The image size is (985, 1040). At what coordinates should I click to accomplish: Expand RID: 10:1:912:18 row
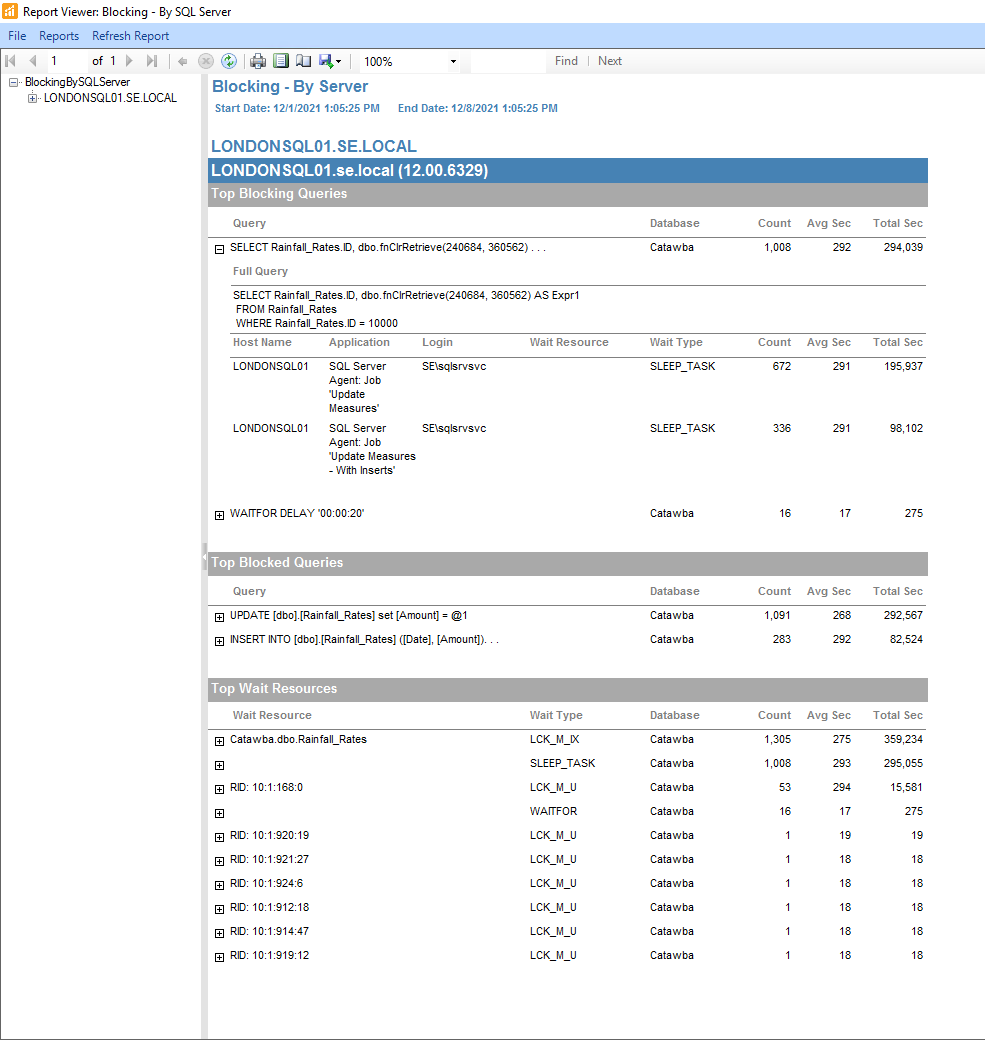click(x=220, y=909)
